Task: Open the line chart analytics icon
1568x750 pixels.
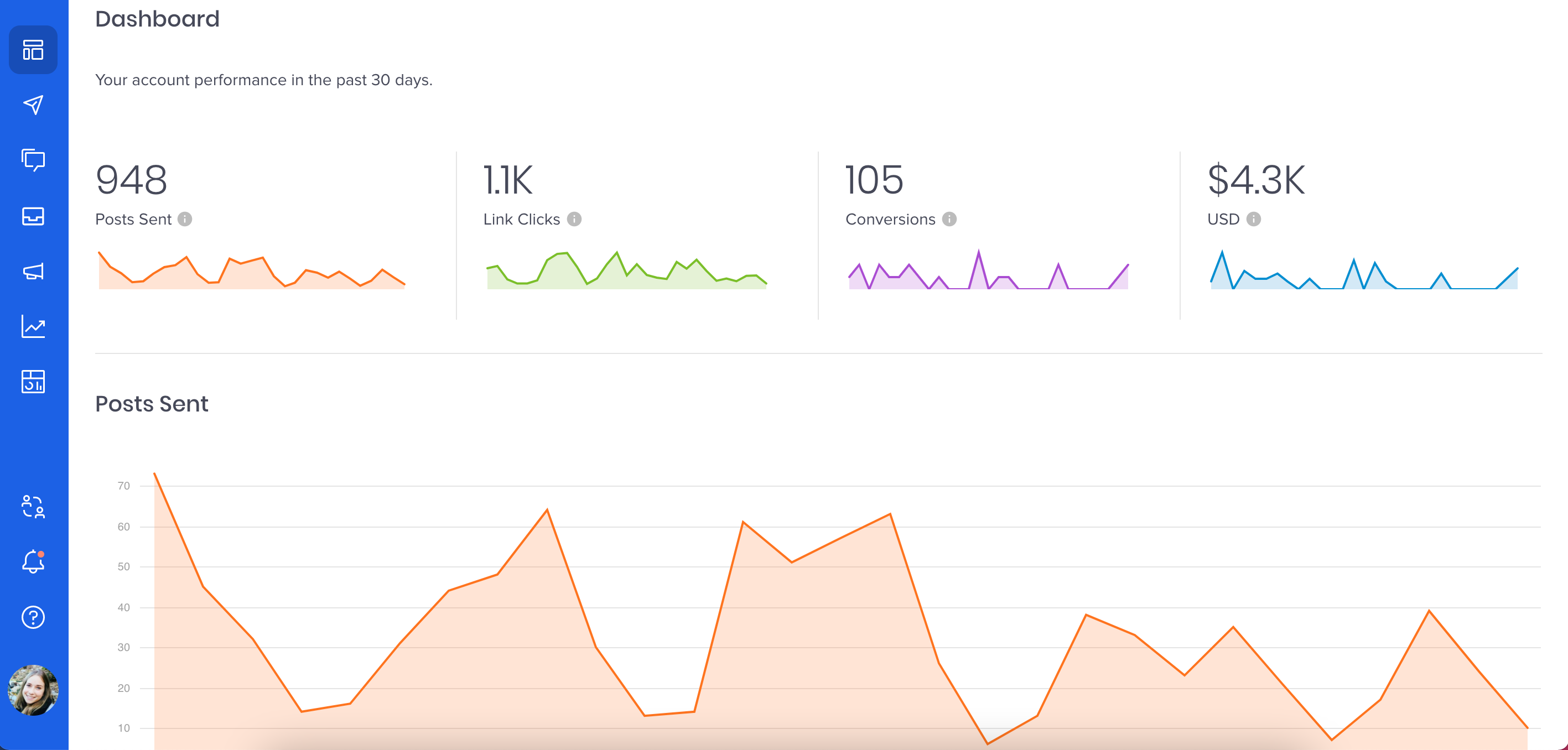Action: pos(33,327)
